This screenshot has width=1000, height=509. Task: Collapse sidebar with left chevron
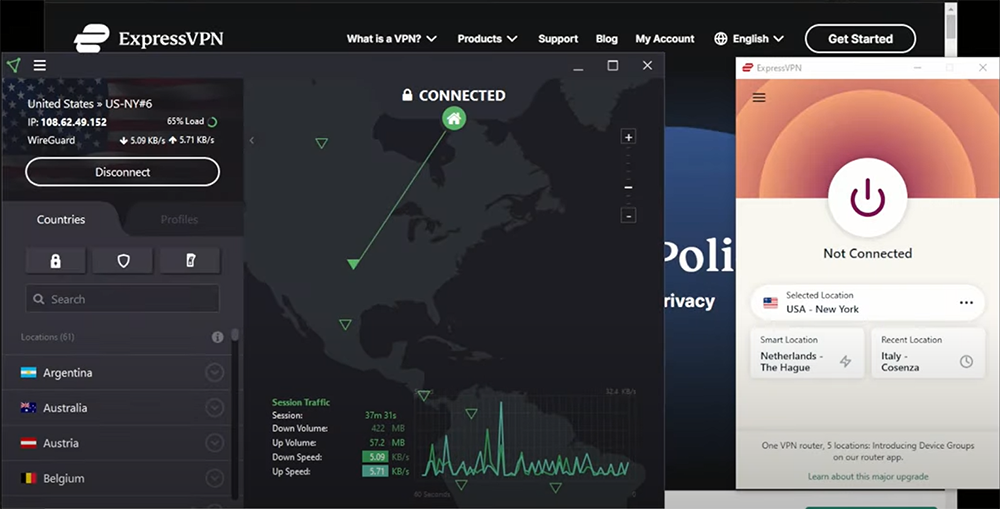click(252, 140)
